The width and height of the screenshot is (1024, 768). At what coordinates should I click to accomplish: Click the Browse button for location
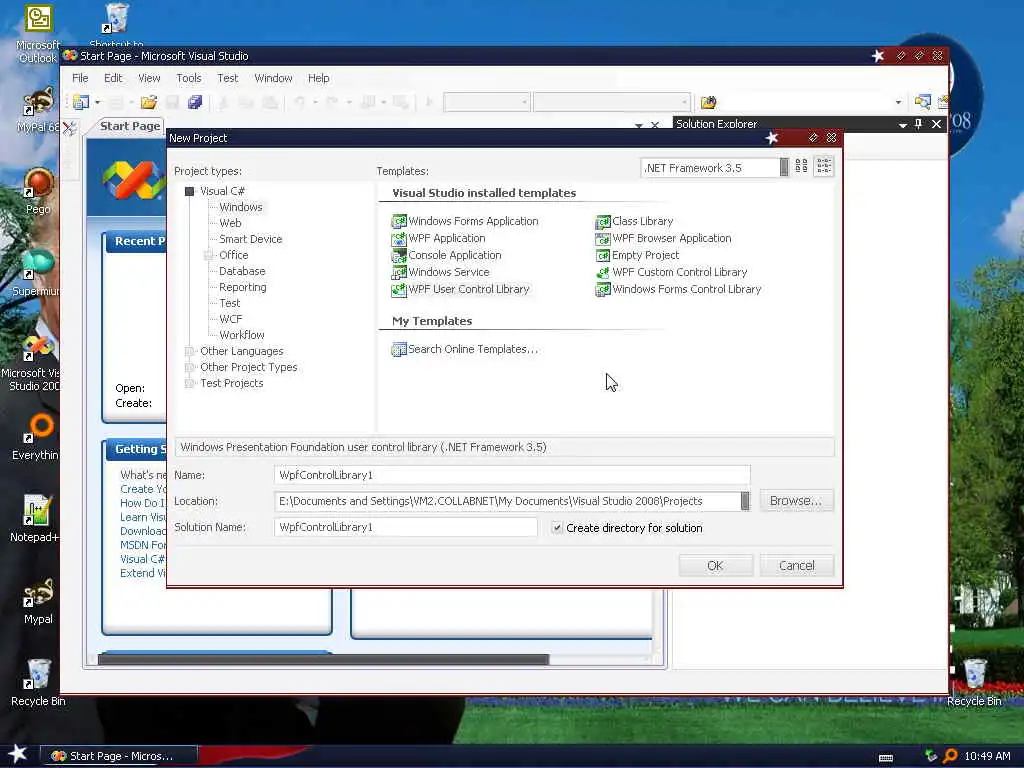click(796, 501)
